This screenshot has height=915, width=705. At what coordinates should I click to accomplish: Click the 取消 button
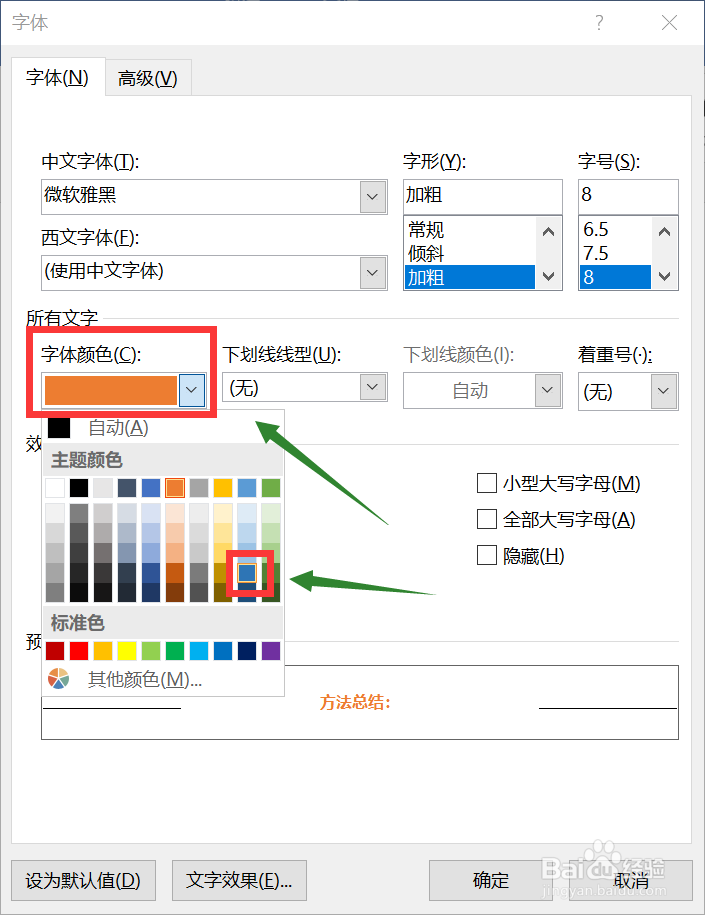tap(631, 880)
